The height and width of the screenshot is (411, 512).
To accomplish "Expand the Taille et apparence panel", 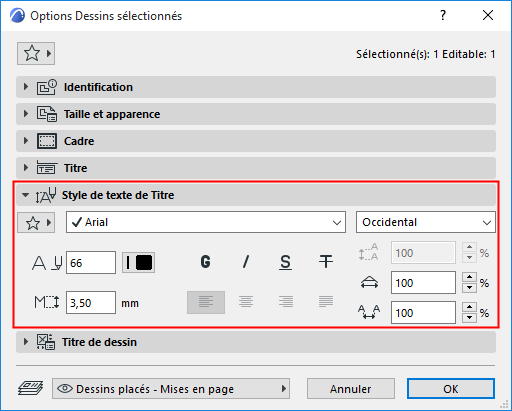I will point(256,114).
